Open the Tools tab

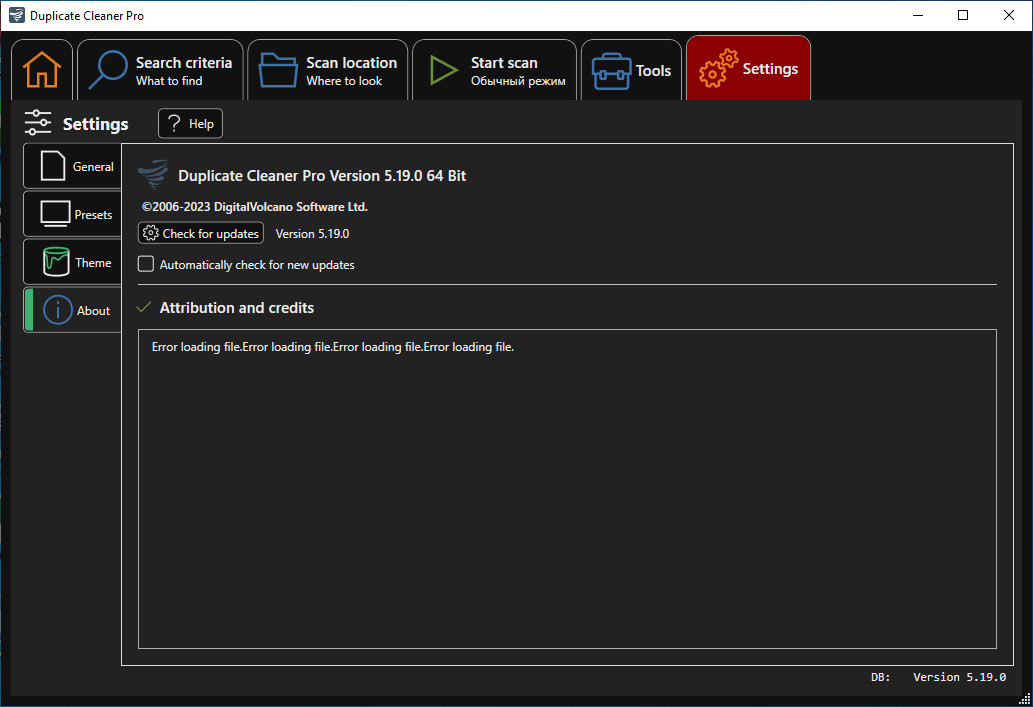(x=631, y=70)
